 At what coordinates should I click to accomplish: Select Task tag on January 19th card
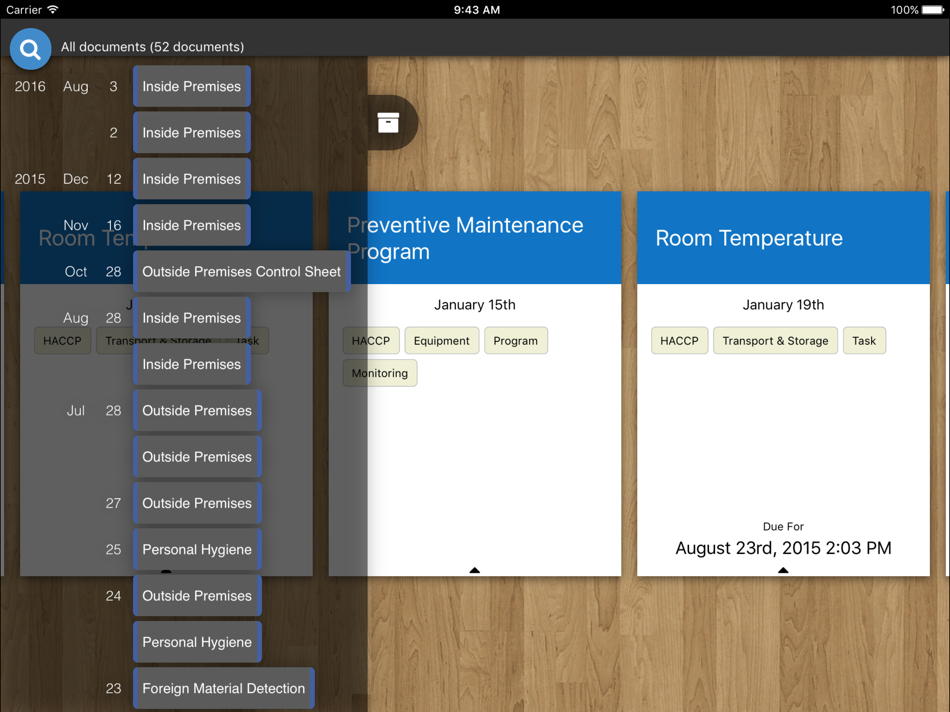pos(864,341)
